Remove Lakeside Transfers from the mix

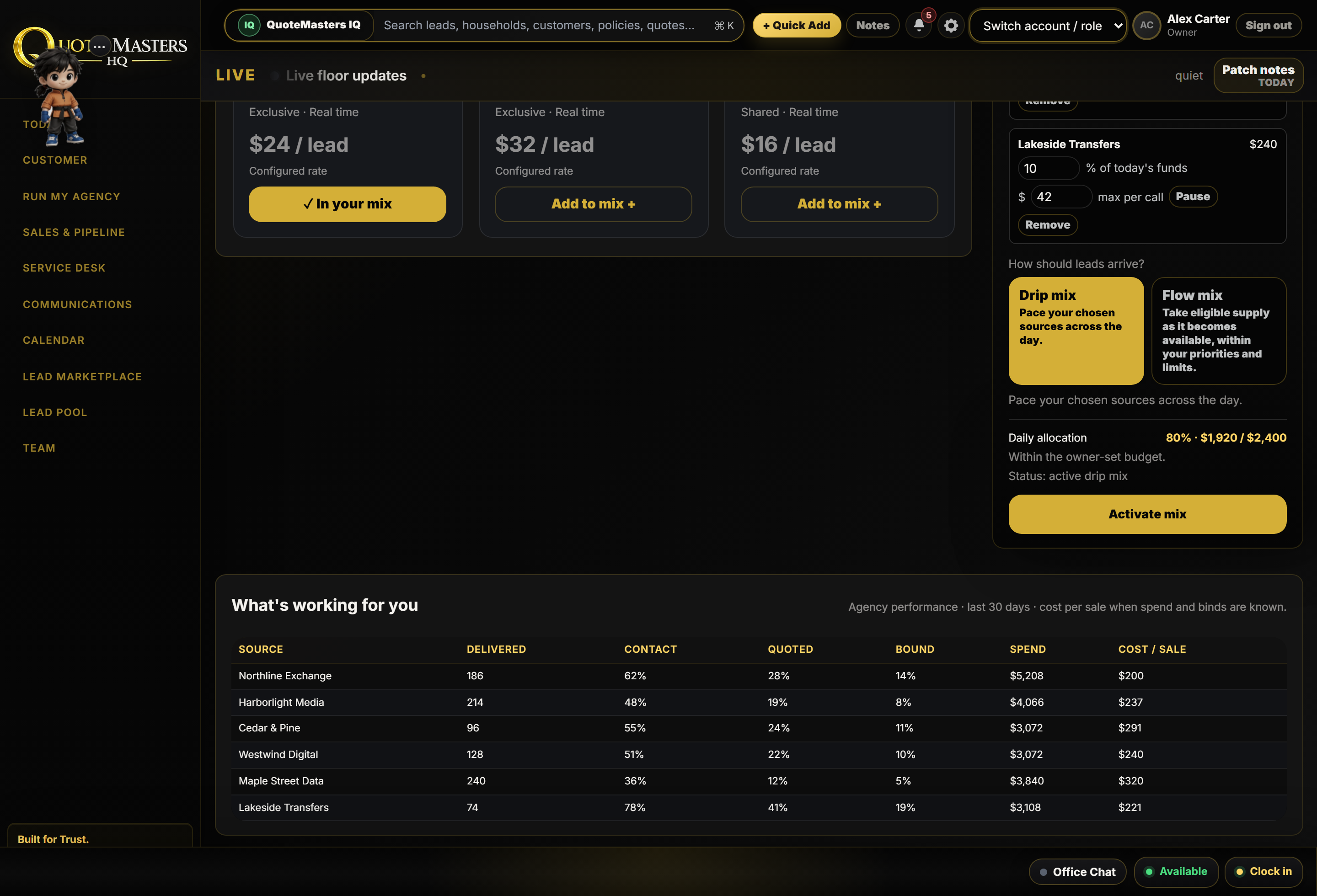click(x=1047, y=225)
